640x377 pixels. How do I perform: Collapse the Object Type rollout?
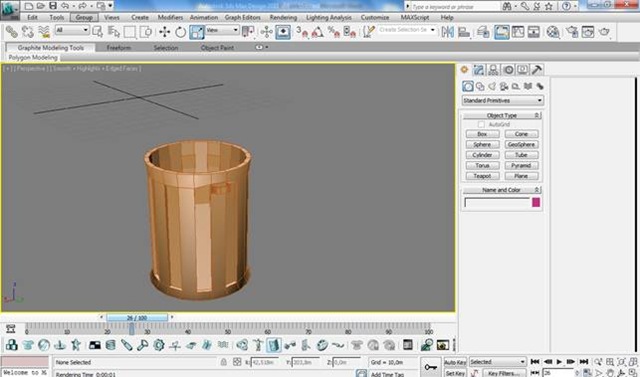pyautogui.click(x=502, y=115)
